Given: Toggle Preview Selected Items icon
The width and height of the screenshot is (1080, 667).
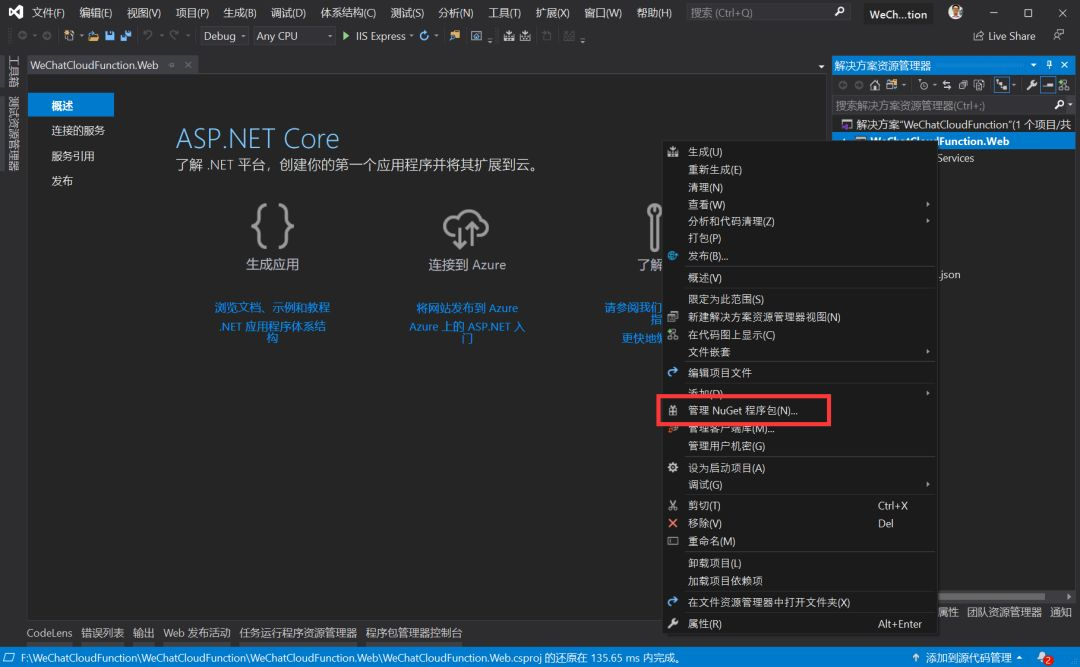Looking at the screenshot, I should 1048,85.
